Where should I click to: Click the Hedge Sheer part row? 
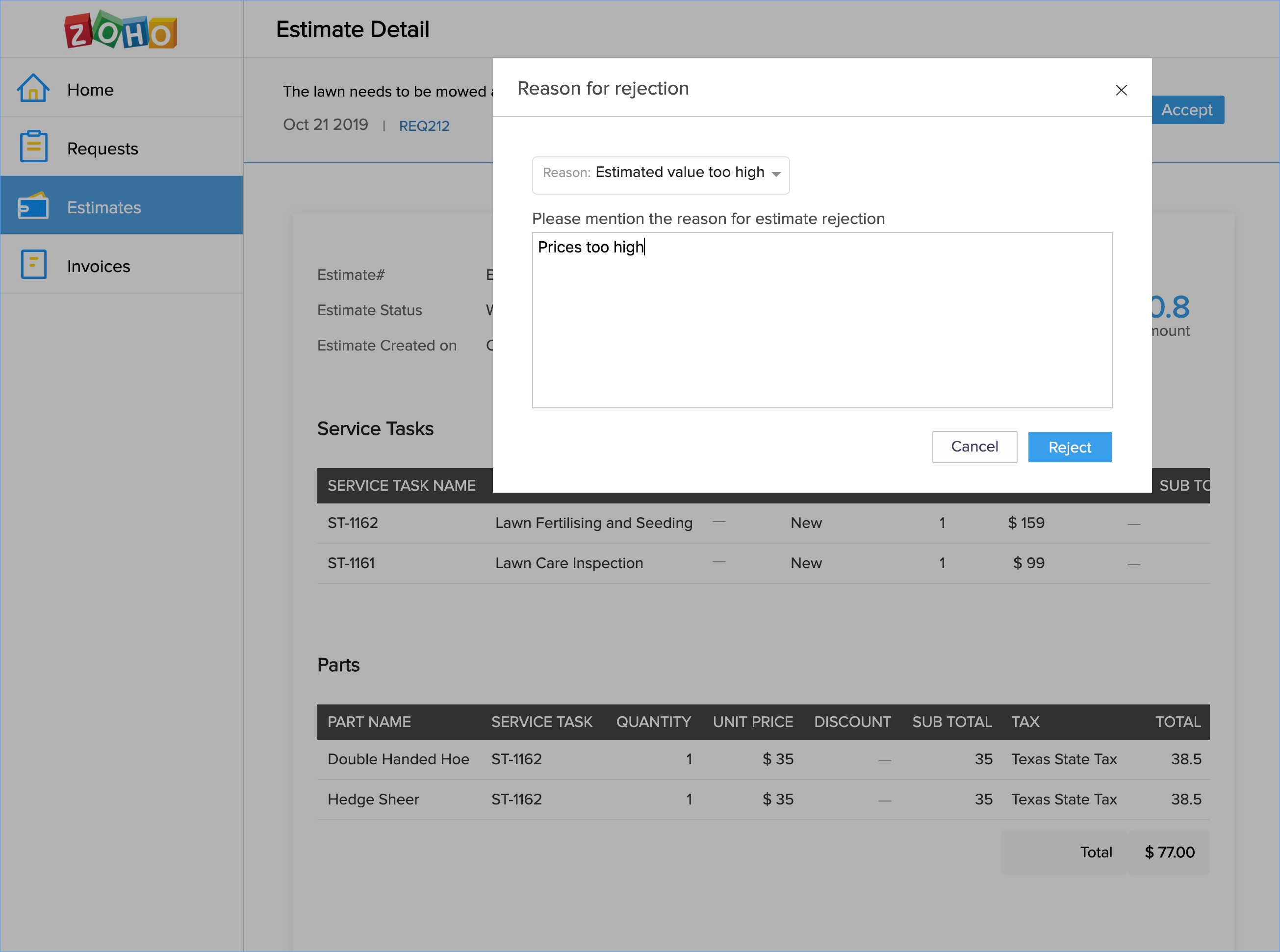[x=373, y=799]
